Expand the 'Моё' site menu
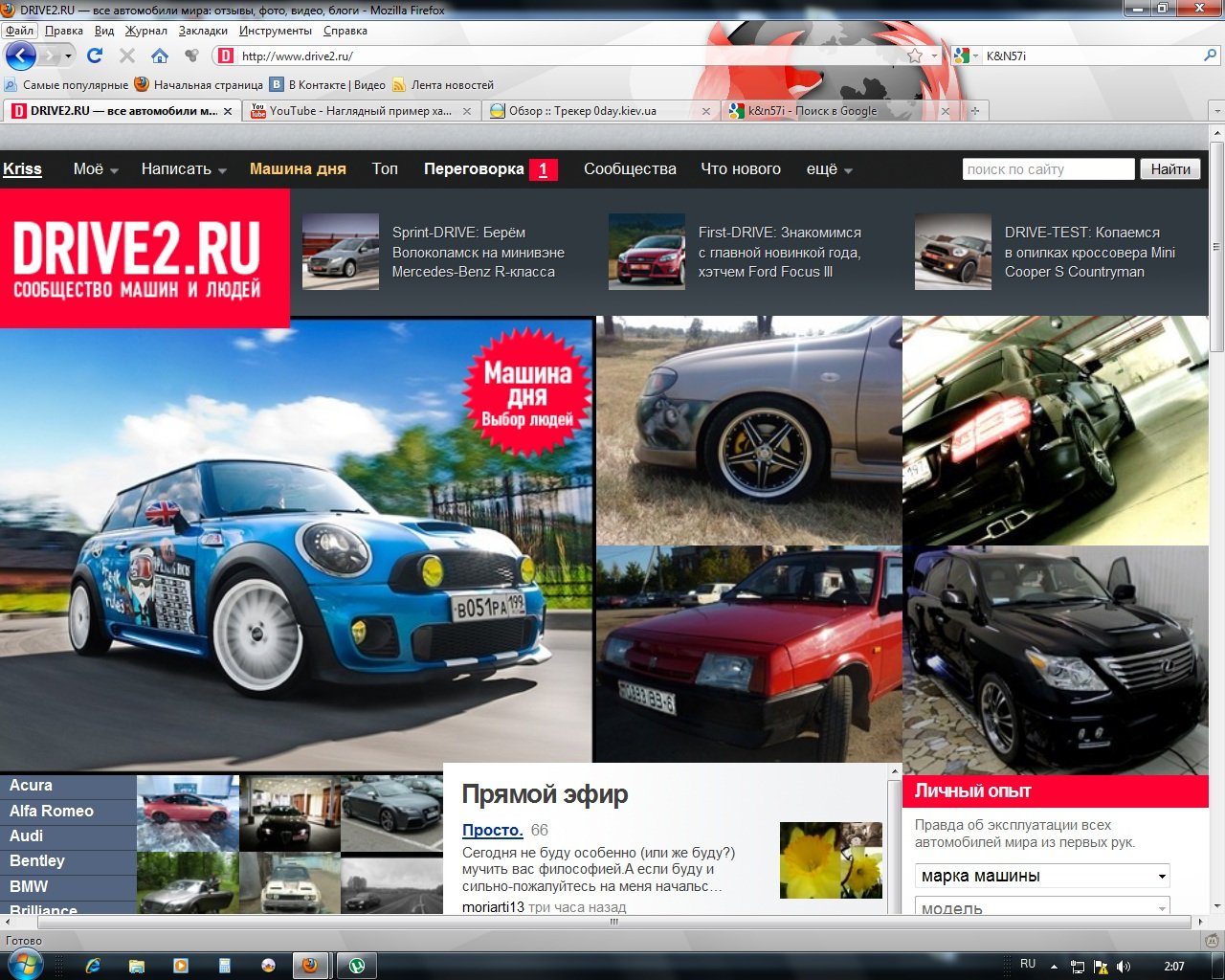The height and width of the screenshot is (980, 1225). coord(96,169)
